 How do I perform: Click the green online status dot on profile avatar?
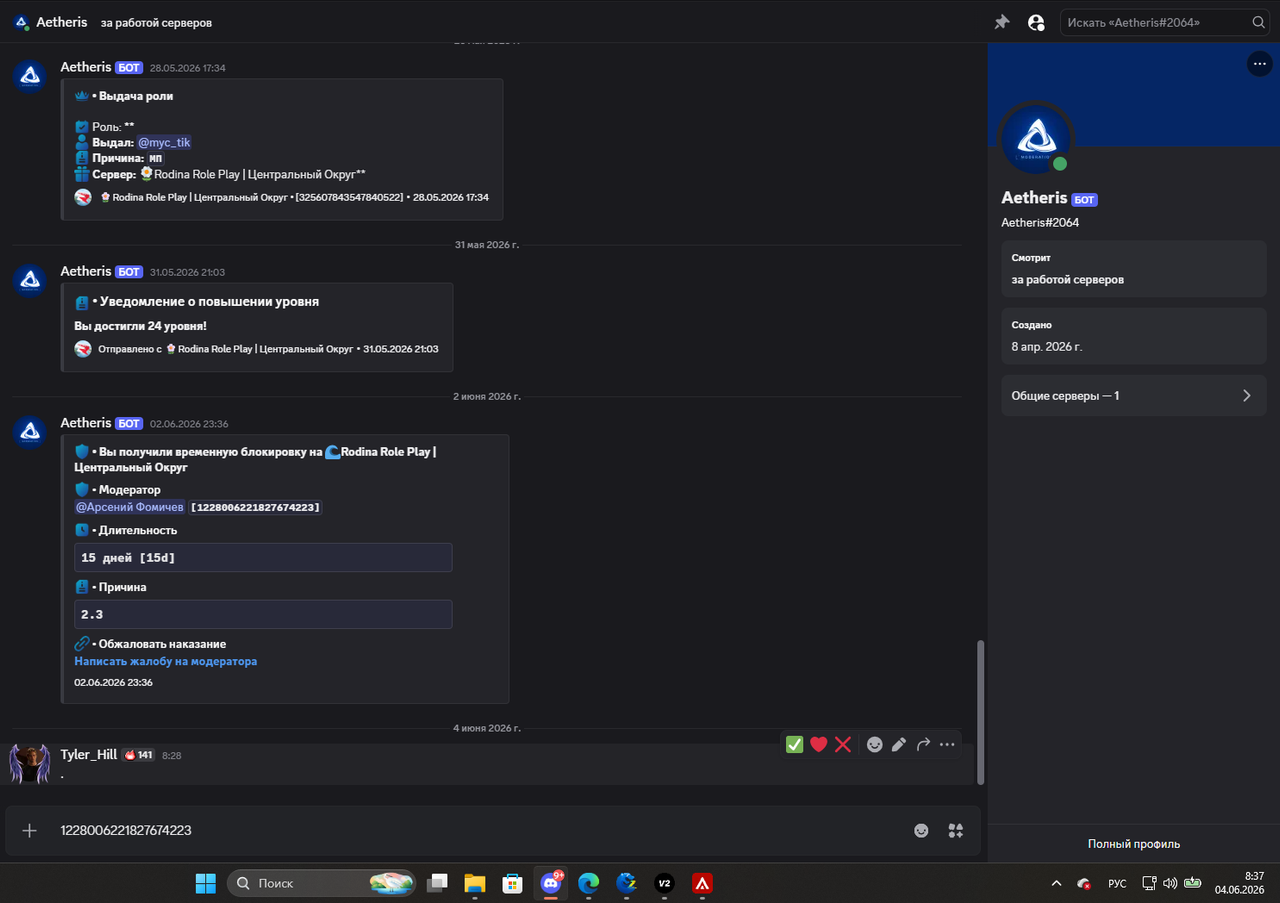click(1060, 164)
